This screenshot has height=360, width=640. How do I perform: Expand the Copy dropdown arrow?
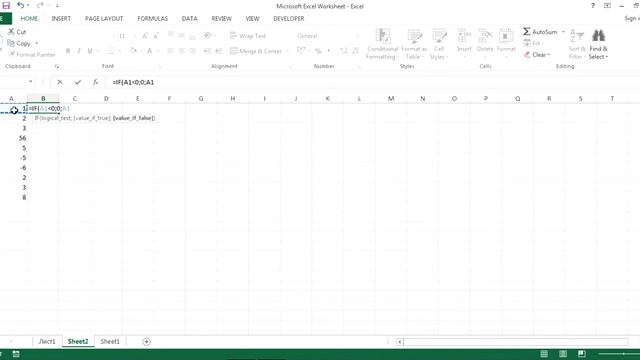(37, 43)
